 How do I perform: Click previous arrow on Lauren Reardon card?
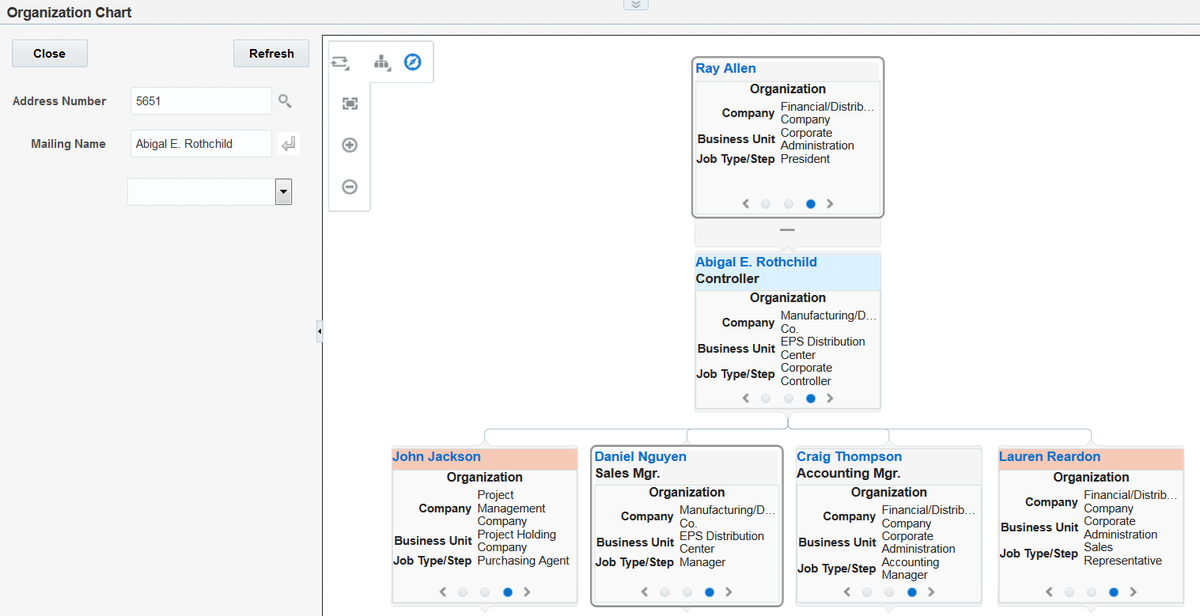click(x=1049, y=592)
